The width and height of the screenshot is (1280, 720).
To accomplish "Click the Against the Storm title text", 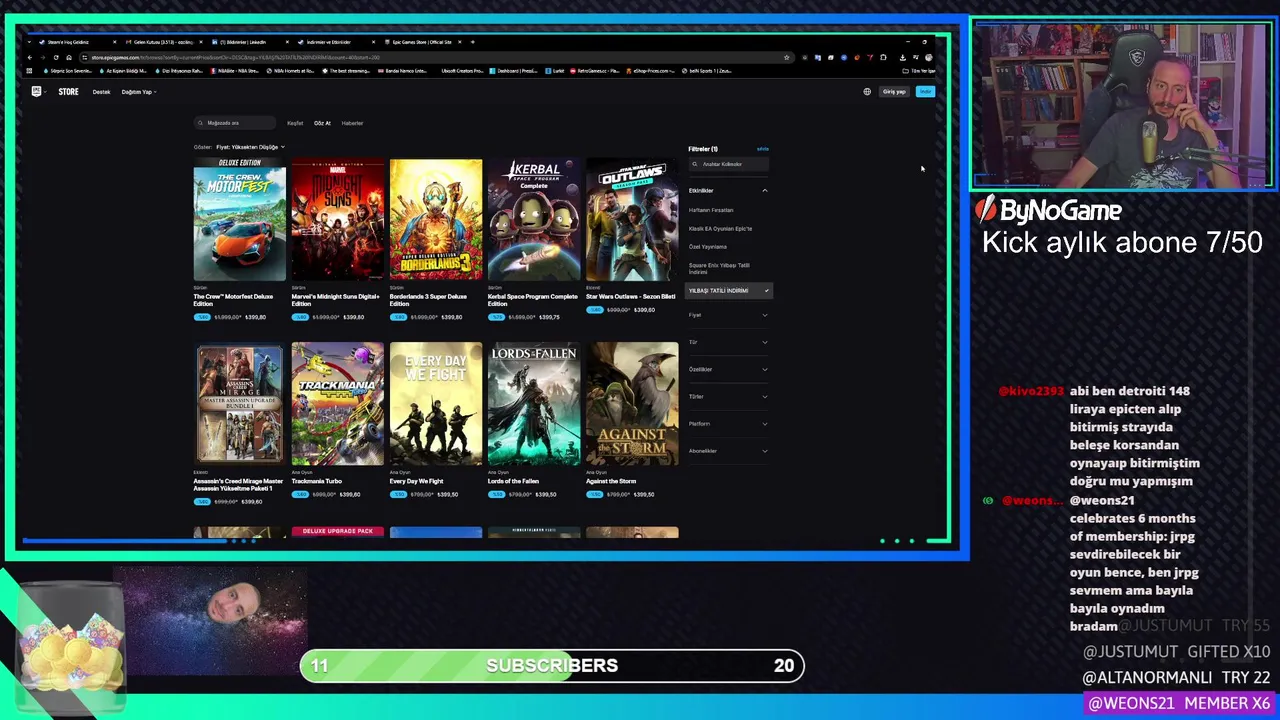I will (611, 481).
